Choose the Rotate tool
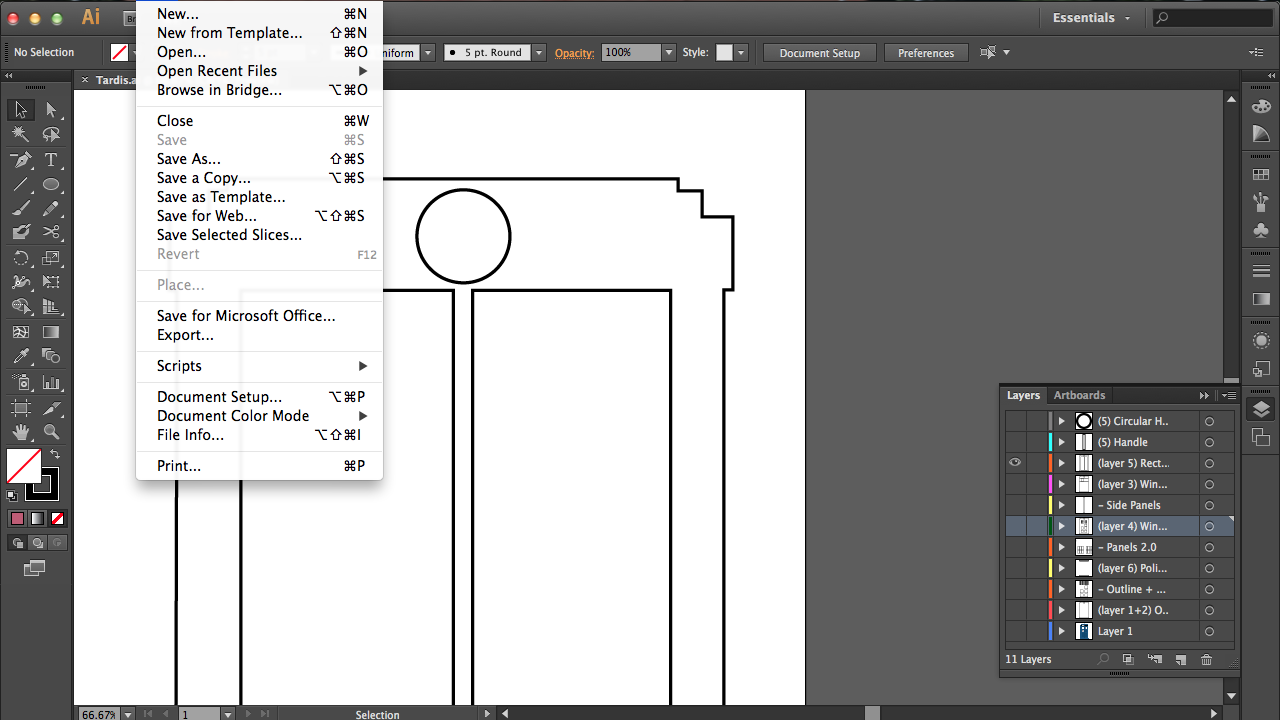The image size is (1280, 720). [21, 259]
